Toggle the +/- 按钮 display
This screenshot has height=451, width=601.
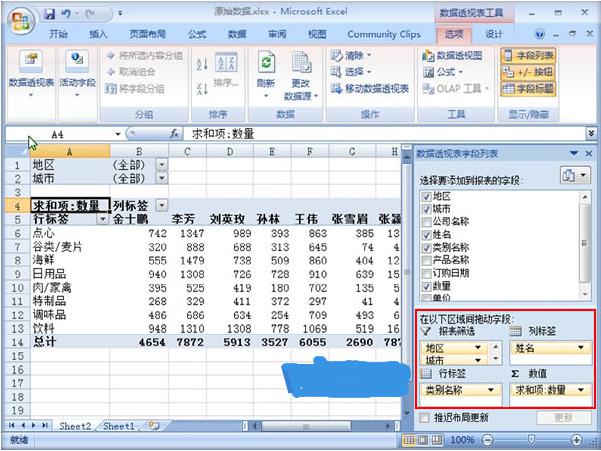click(x=528, y=72)
